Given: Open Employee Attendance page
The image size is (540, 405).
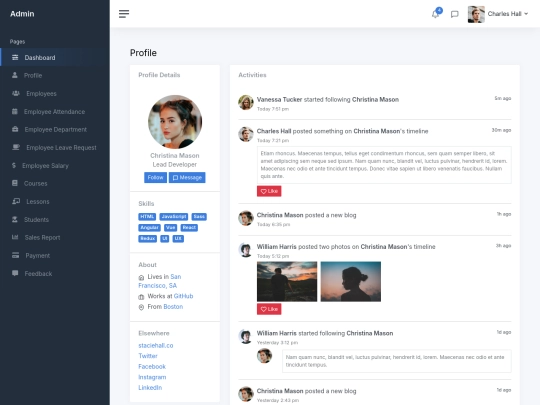Looking at the screenshot, I should (55, 112).
